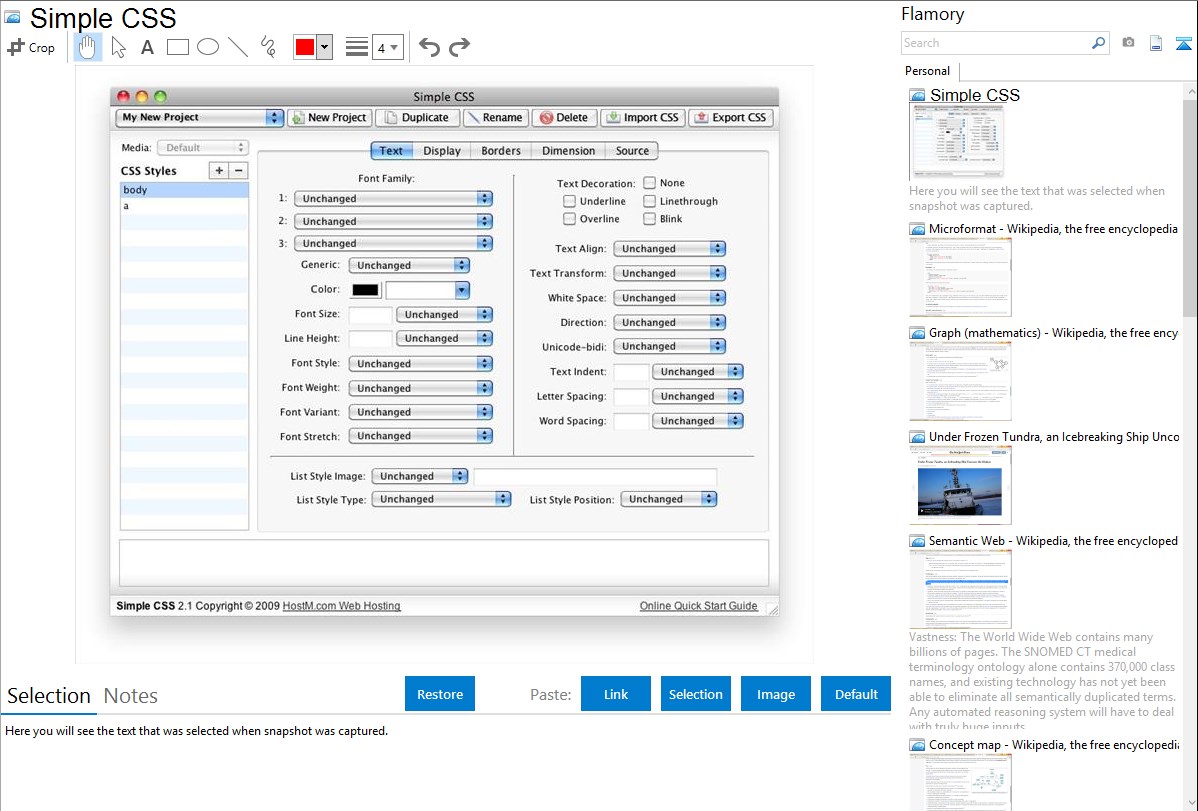Click the Flamory icon beside Simple CSS title
1198x811 pixels.
click(13, 17)
